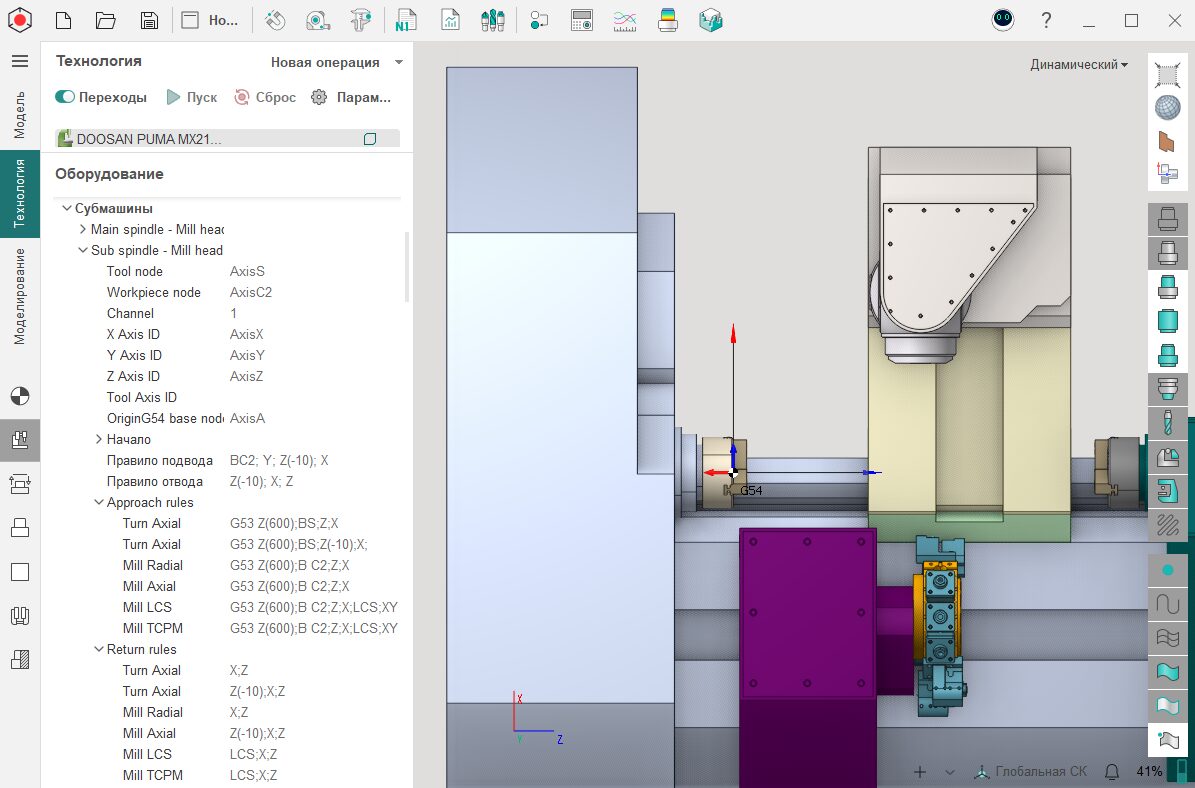
Task: Open the NC program (N1) icon
Action: pyautogui.click(x=405, y=20)
